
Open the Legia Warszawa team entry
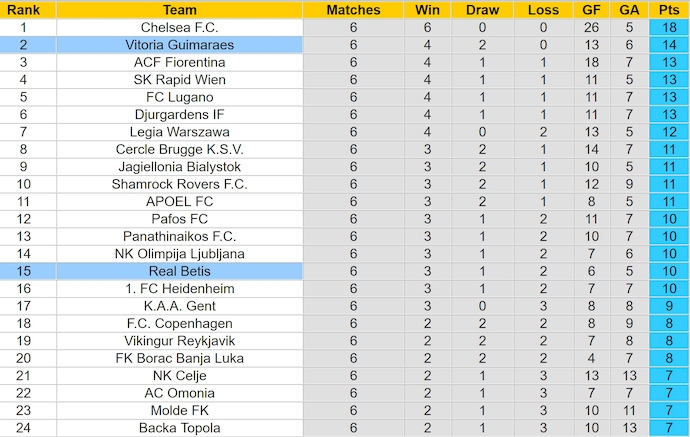[179, 132]
